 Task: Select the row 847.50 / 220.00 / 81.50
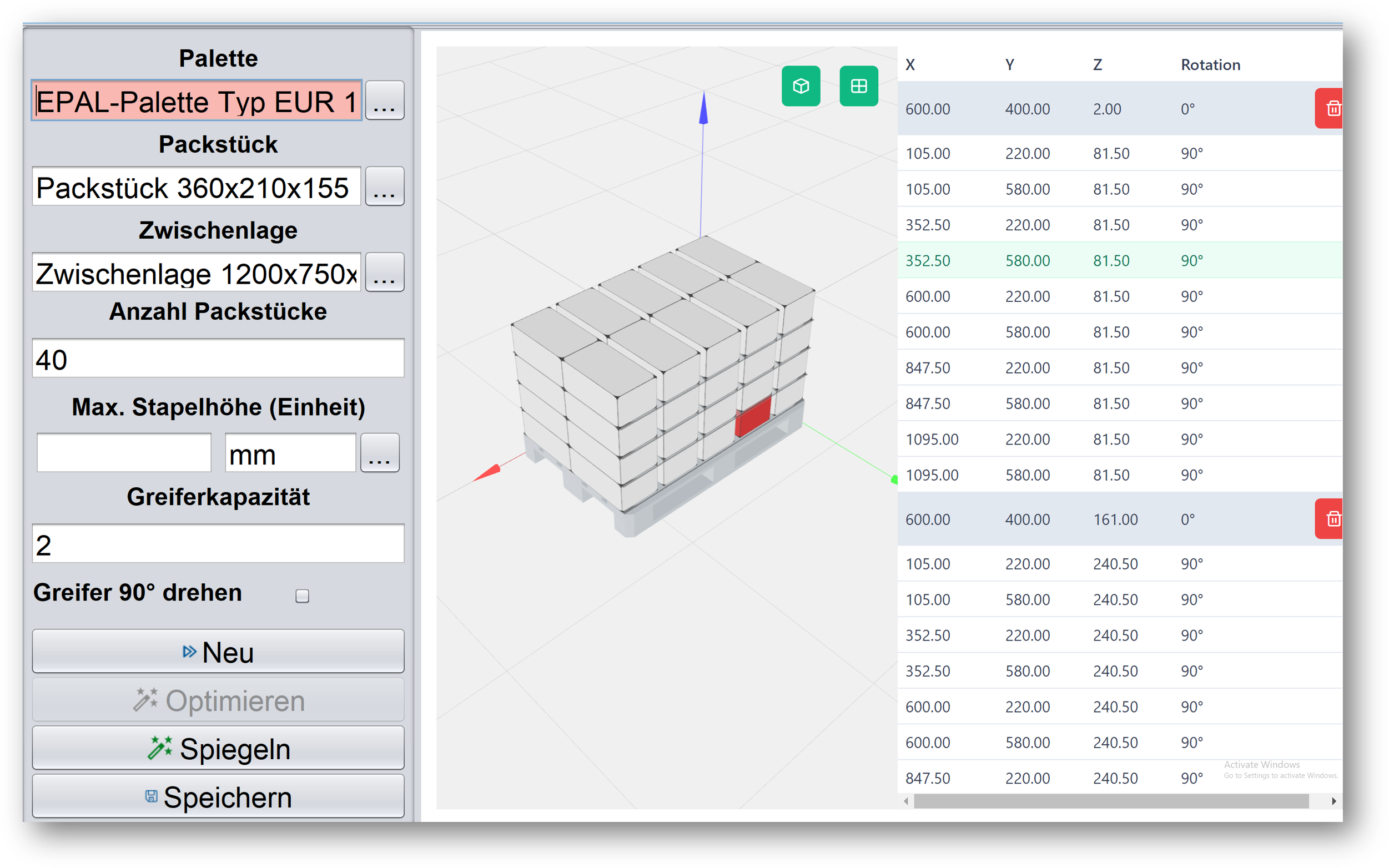pyautogui.click(x=1120, y=368)
